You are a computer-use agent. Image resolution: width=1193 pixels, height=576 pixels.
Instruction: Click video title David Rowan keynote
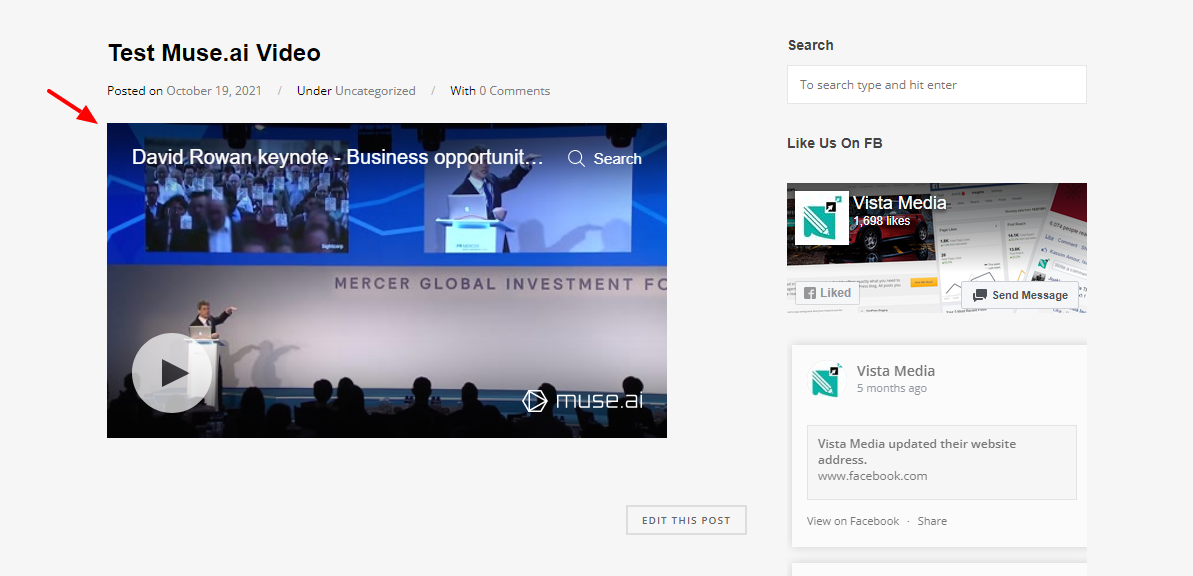[338, 158]
